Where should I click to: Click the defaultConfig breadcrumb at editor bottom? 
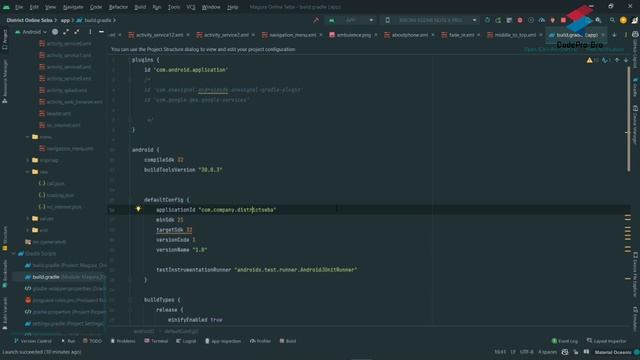pyautogui.click(x=182, y=331)
